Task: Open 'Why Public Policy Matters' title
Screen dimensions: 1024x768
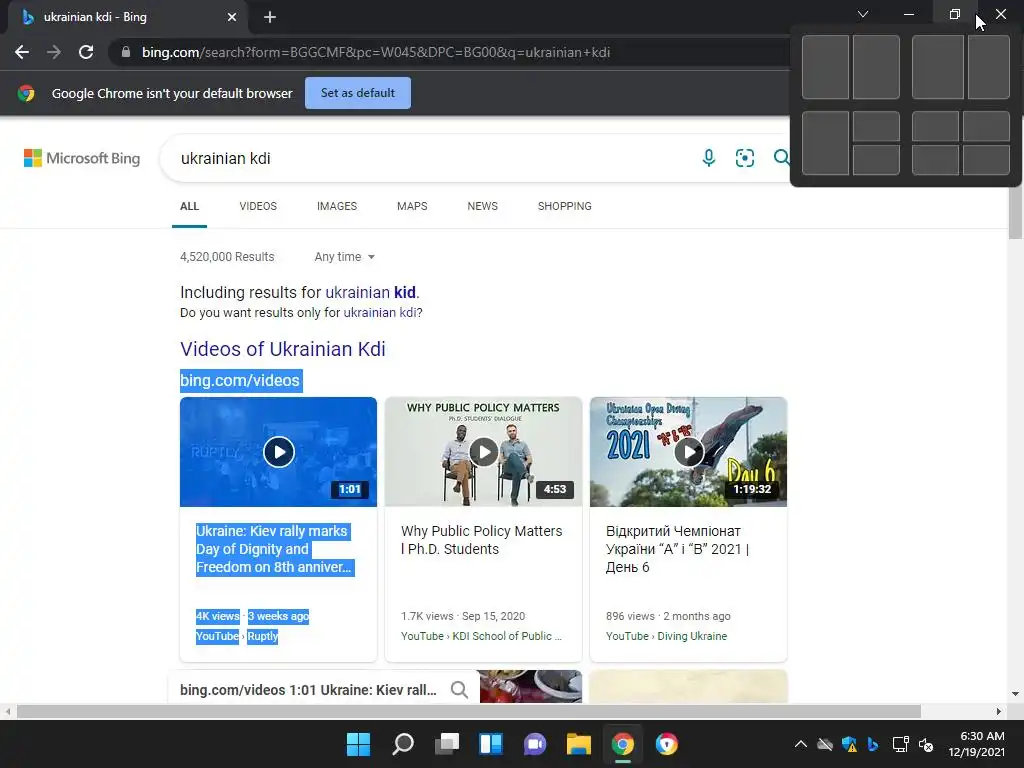Action: click(481, 540)
